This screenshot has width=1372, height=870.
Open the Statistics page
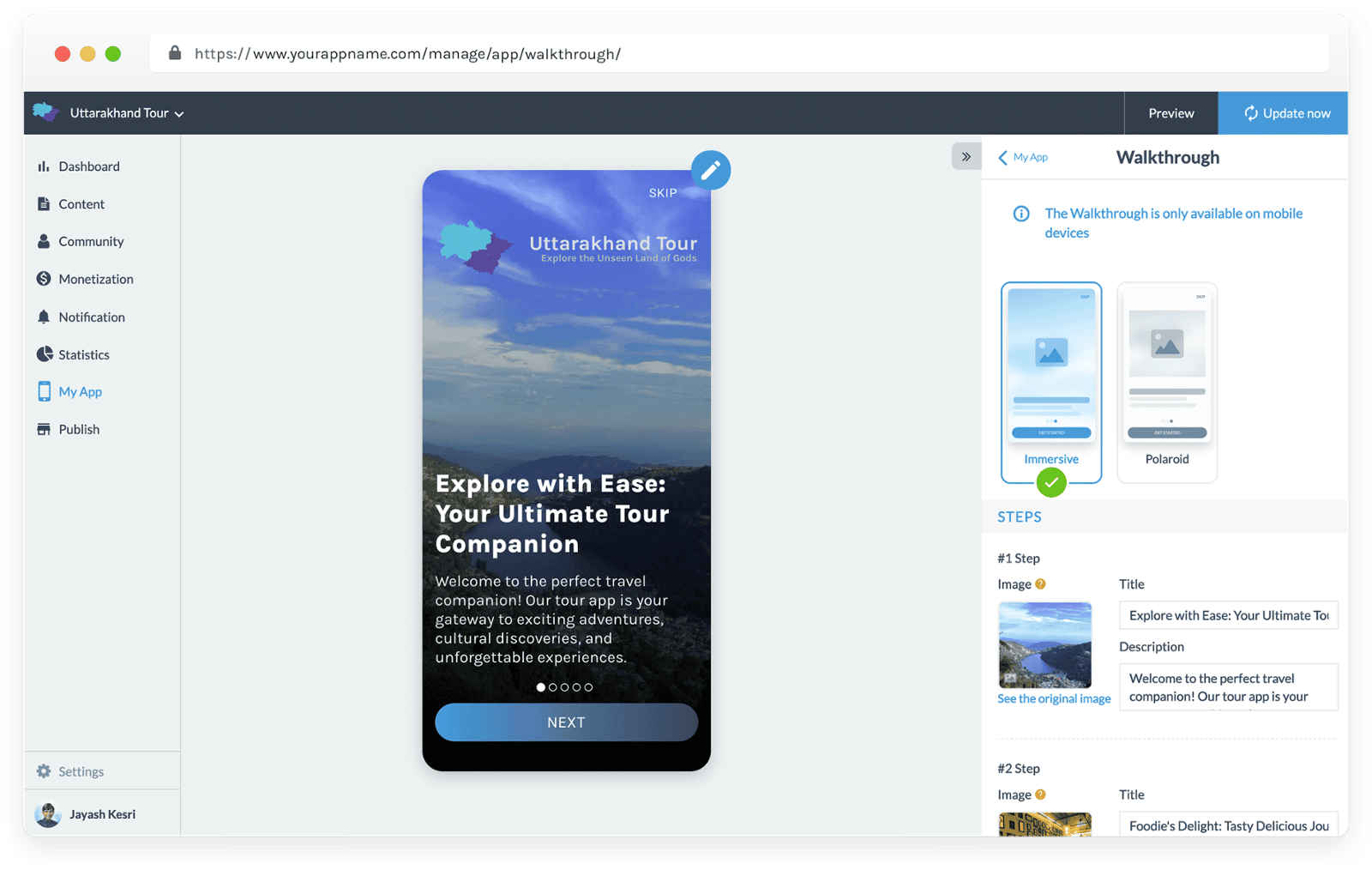83,354
